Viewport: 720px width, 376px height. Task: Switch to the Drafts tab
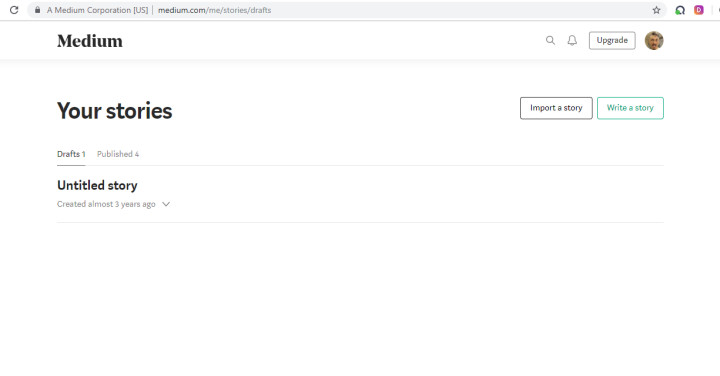(x=71, y=154)
